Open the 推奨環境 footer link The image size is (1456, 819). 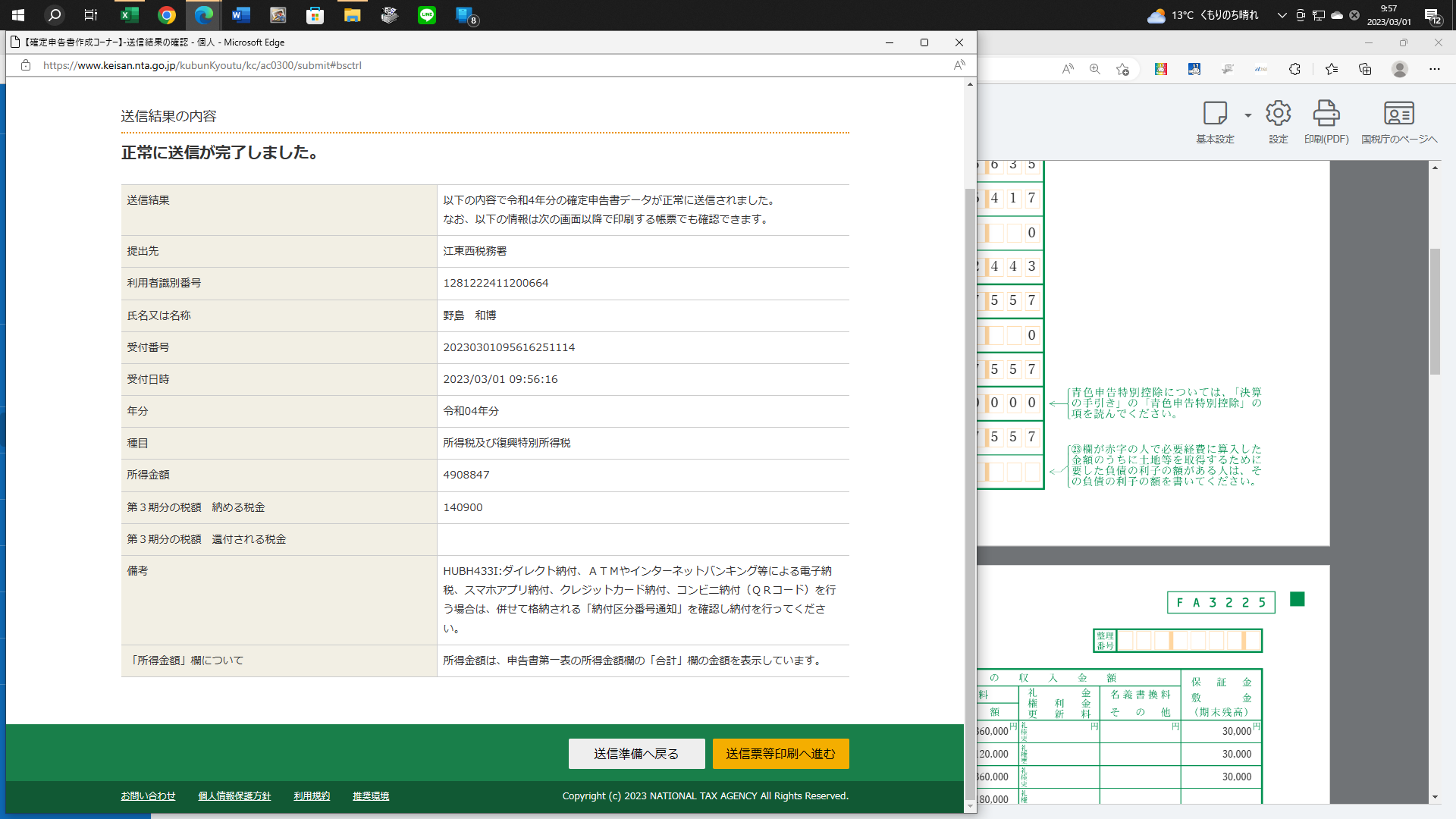pyautogui.click(x=371, y=796)
